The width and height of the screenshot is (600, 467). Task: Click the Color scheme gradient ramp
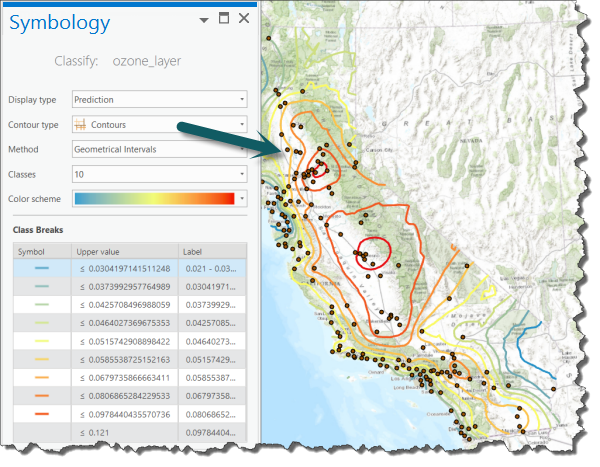tap(152, 199)
